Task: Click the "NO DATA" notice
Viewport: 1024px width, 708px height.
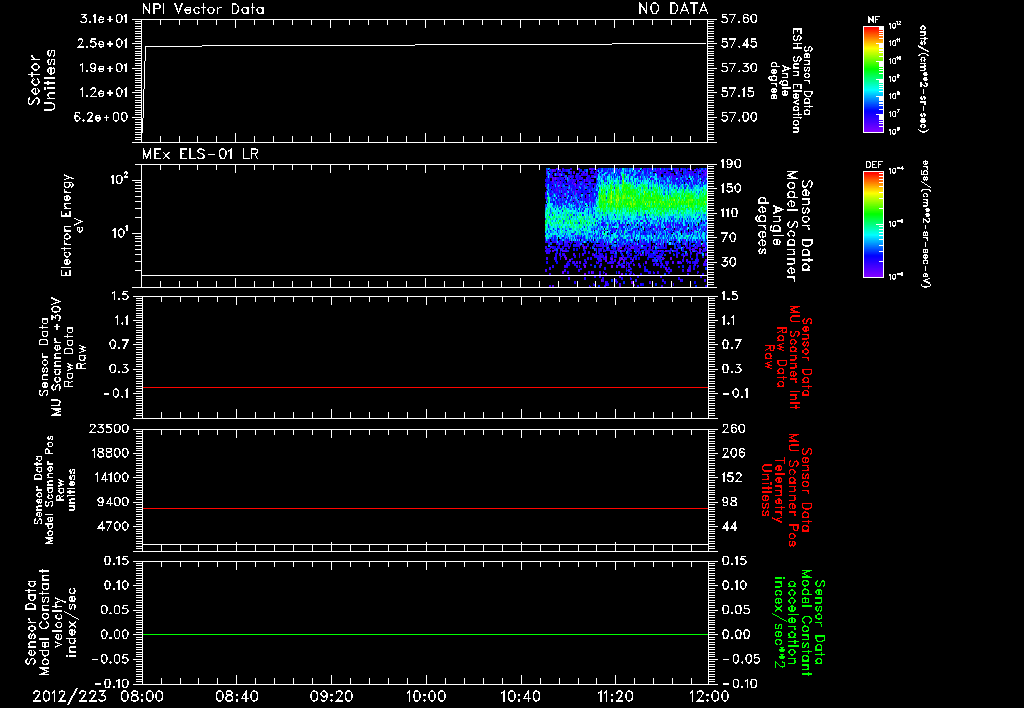Action: coord(673,9)
